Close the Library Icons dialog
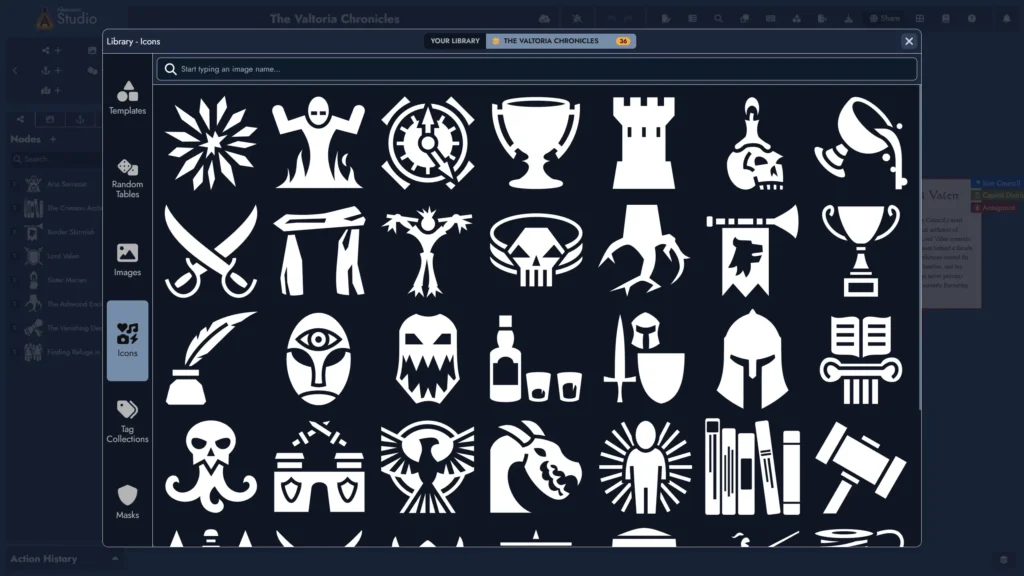 pos(908,41)
